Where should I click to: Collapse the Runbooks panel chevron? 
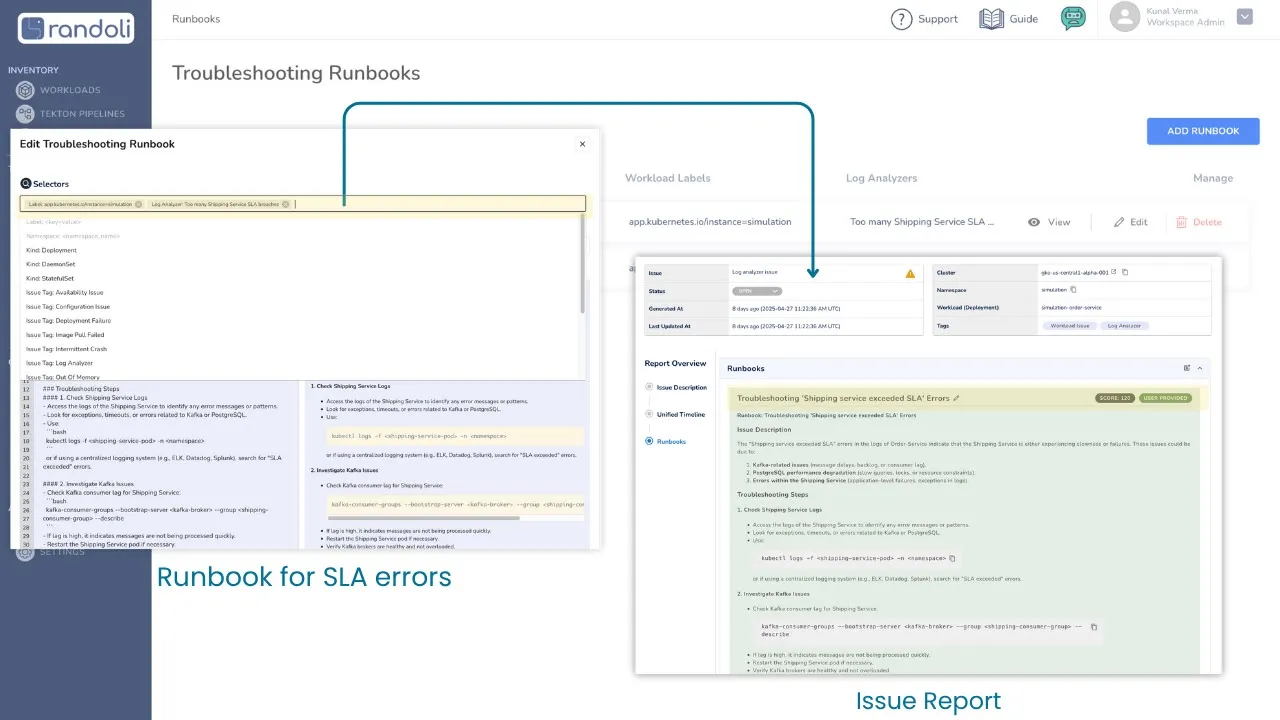pos(1200,368)
